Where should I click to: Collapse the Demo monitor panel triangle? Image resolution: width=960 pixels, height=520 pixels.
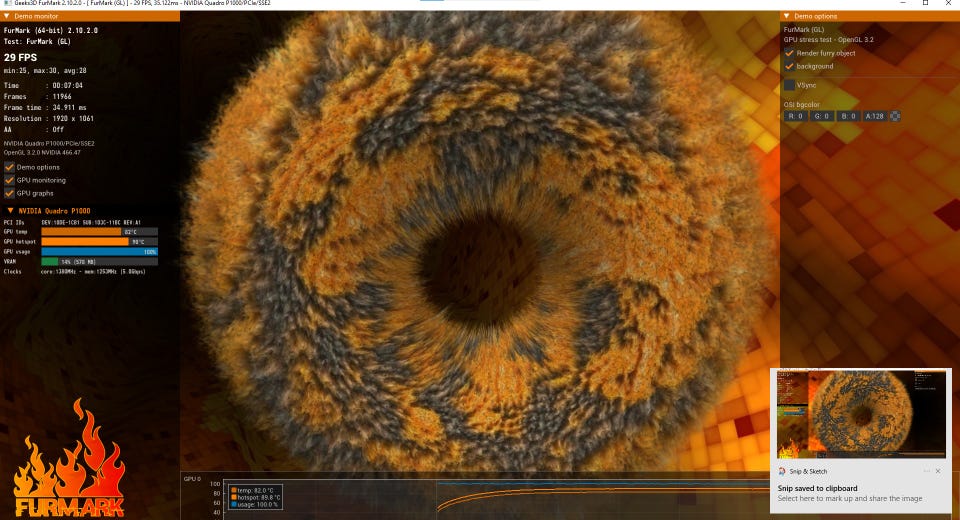(7, 16)
